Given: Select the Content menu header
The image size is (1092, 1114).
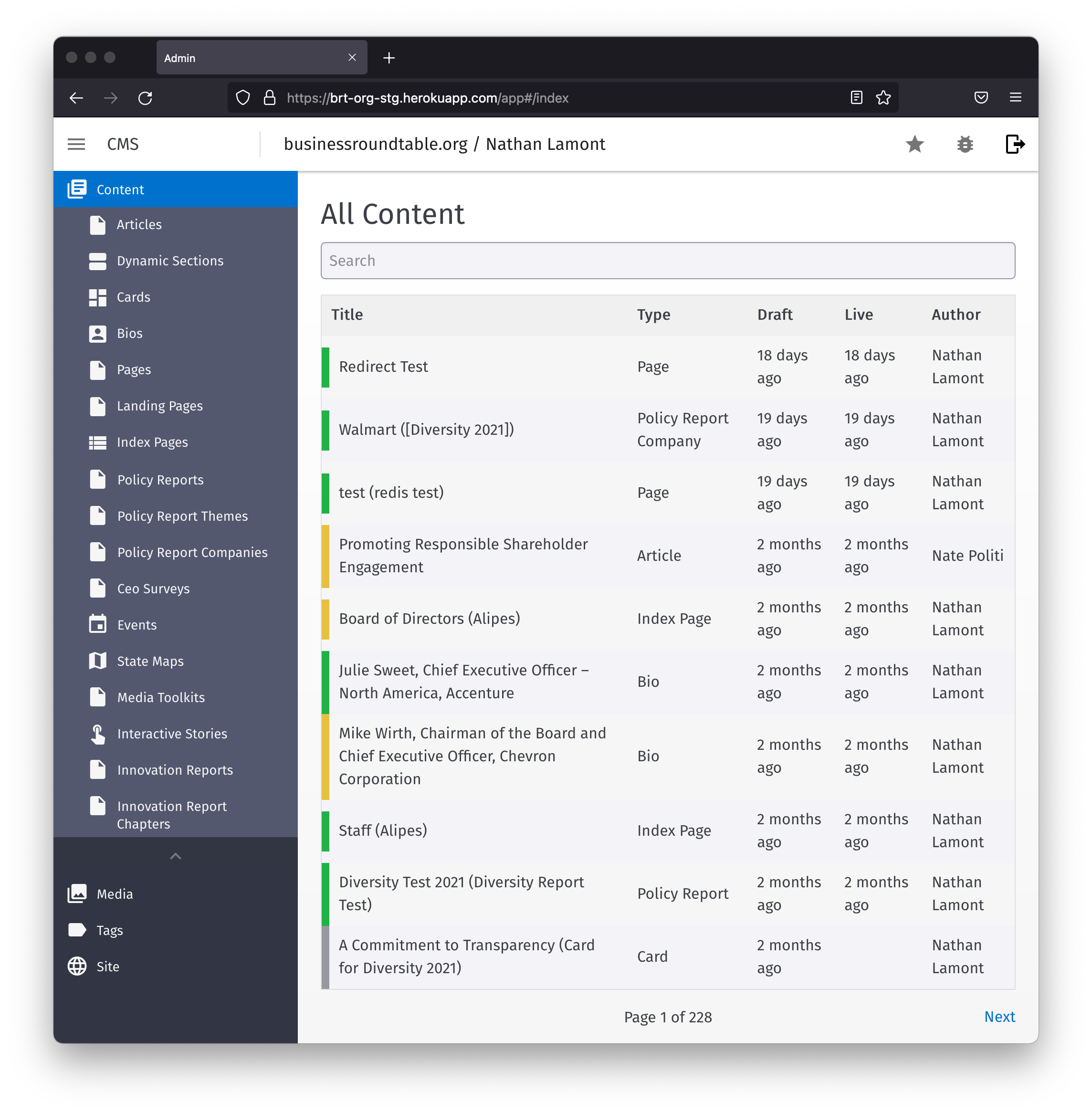Looking at the screenshot, I should click(120, 189).
